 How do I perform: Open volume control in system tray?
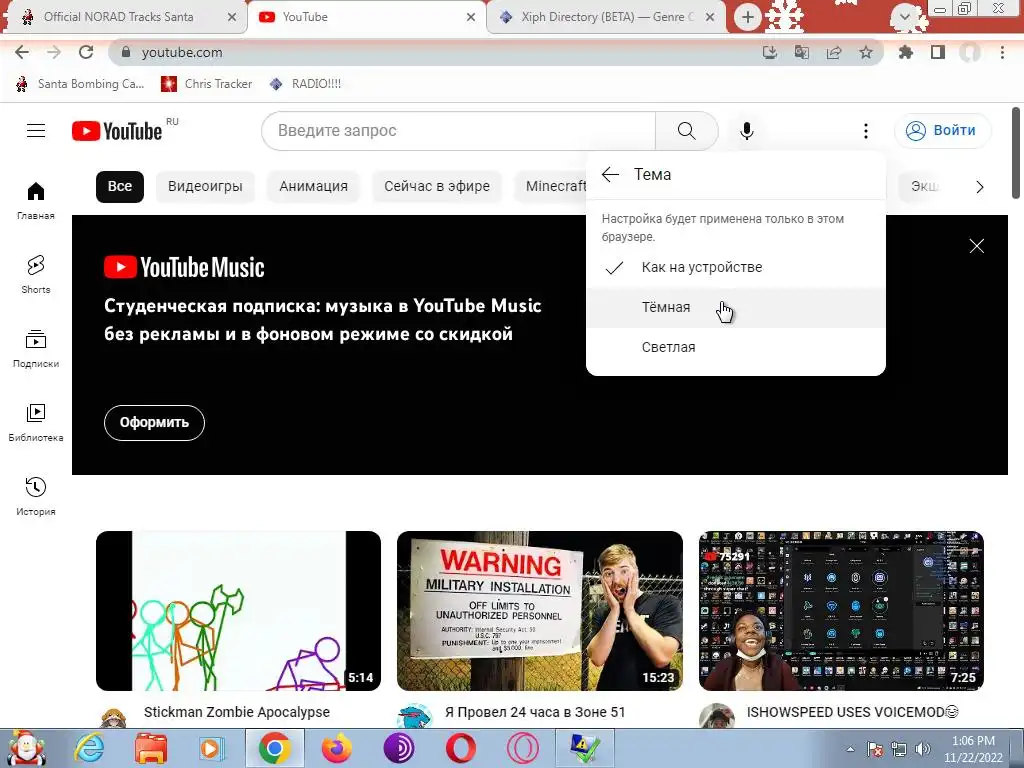(922, 749)
